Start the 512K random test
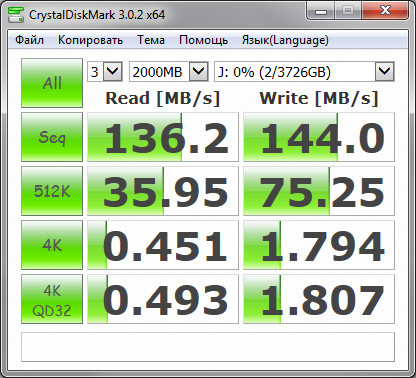This screenshot has height=378, width=416. pyautogui.click(x=52, y=191)
